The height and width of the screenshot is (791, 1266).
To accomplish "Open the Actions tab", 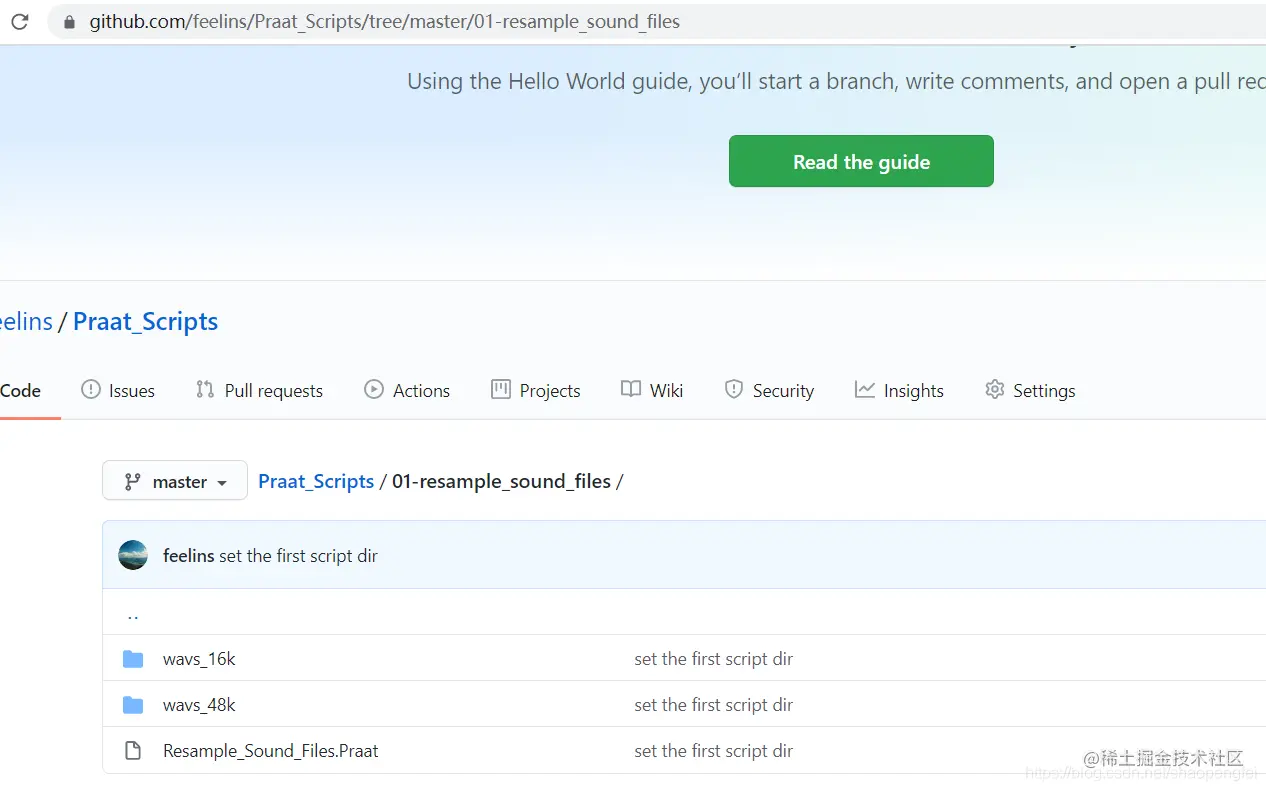I will (407, 390).
